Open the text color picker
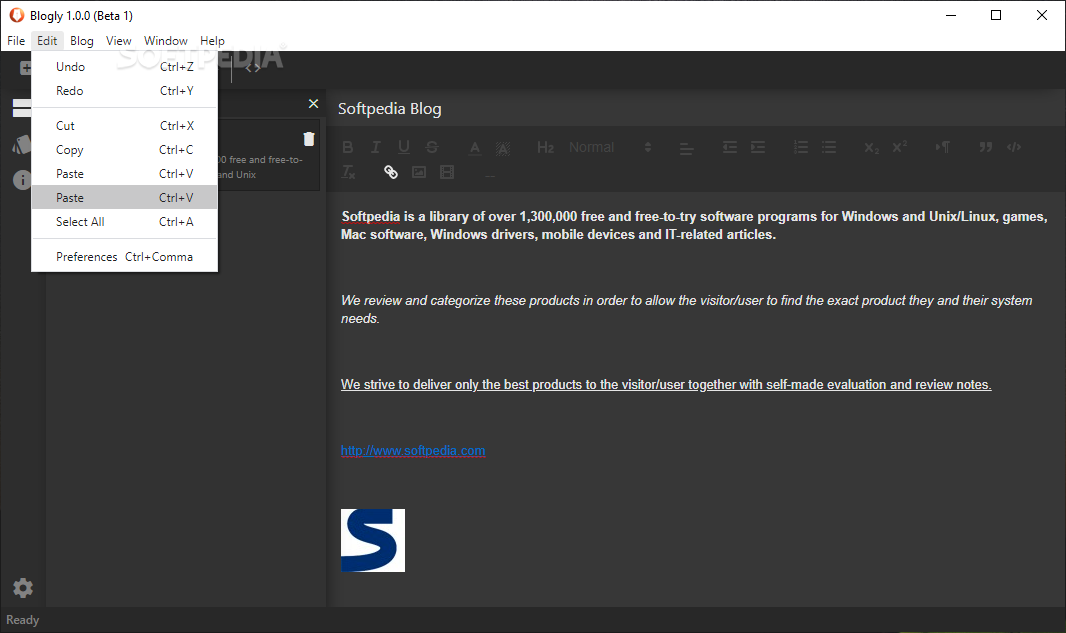Image resolution: width=1066 pixels, height=633 pixels. click(475, 148)
